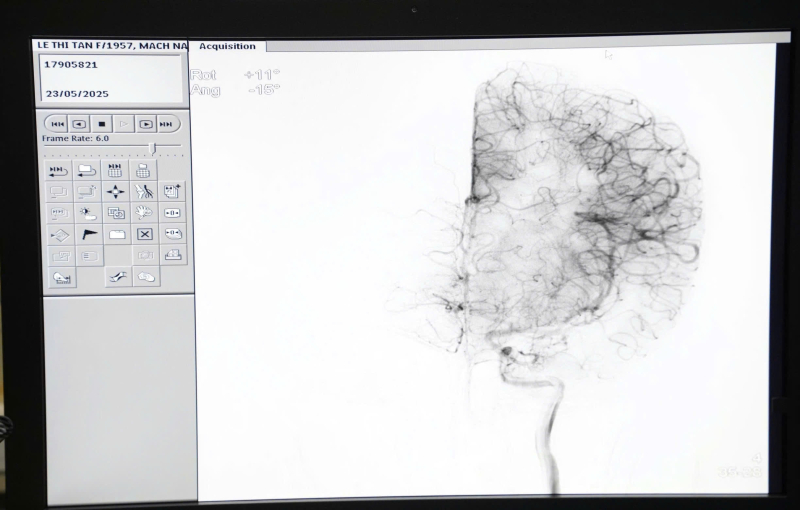Viewport: 800px width, 510px height.
Task: Jump to the first frame
Action: (57, 124)
